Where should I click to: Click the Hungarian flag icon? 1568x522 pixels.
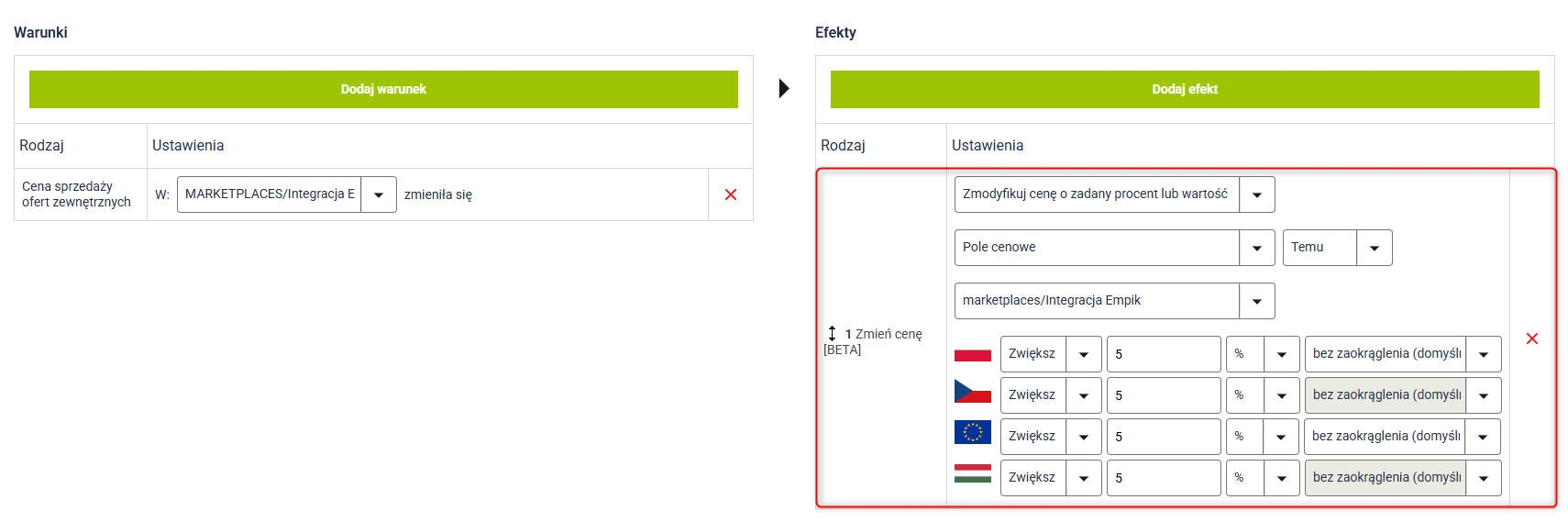click(972, 473)
